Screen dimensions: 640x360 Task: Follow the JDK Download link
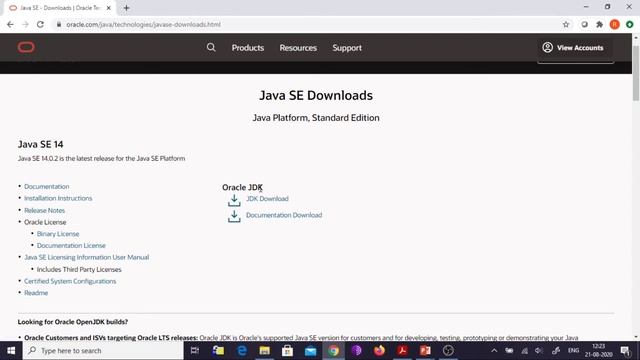(x=267, y=199)
